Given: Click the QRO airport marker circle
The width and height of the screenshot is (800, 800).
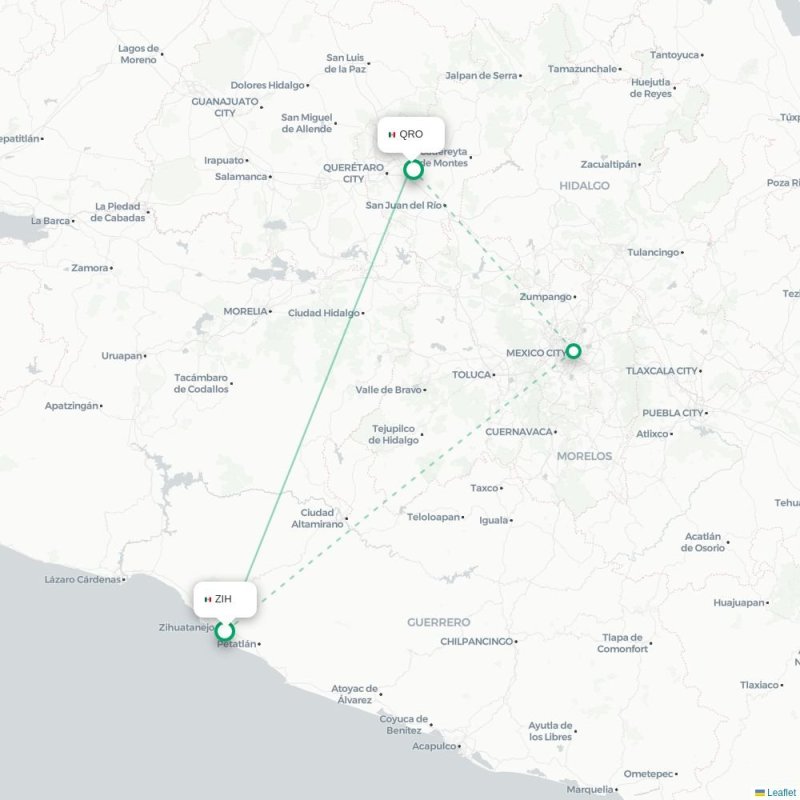Looking at the screenshot, I should (413, 169).
